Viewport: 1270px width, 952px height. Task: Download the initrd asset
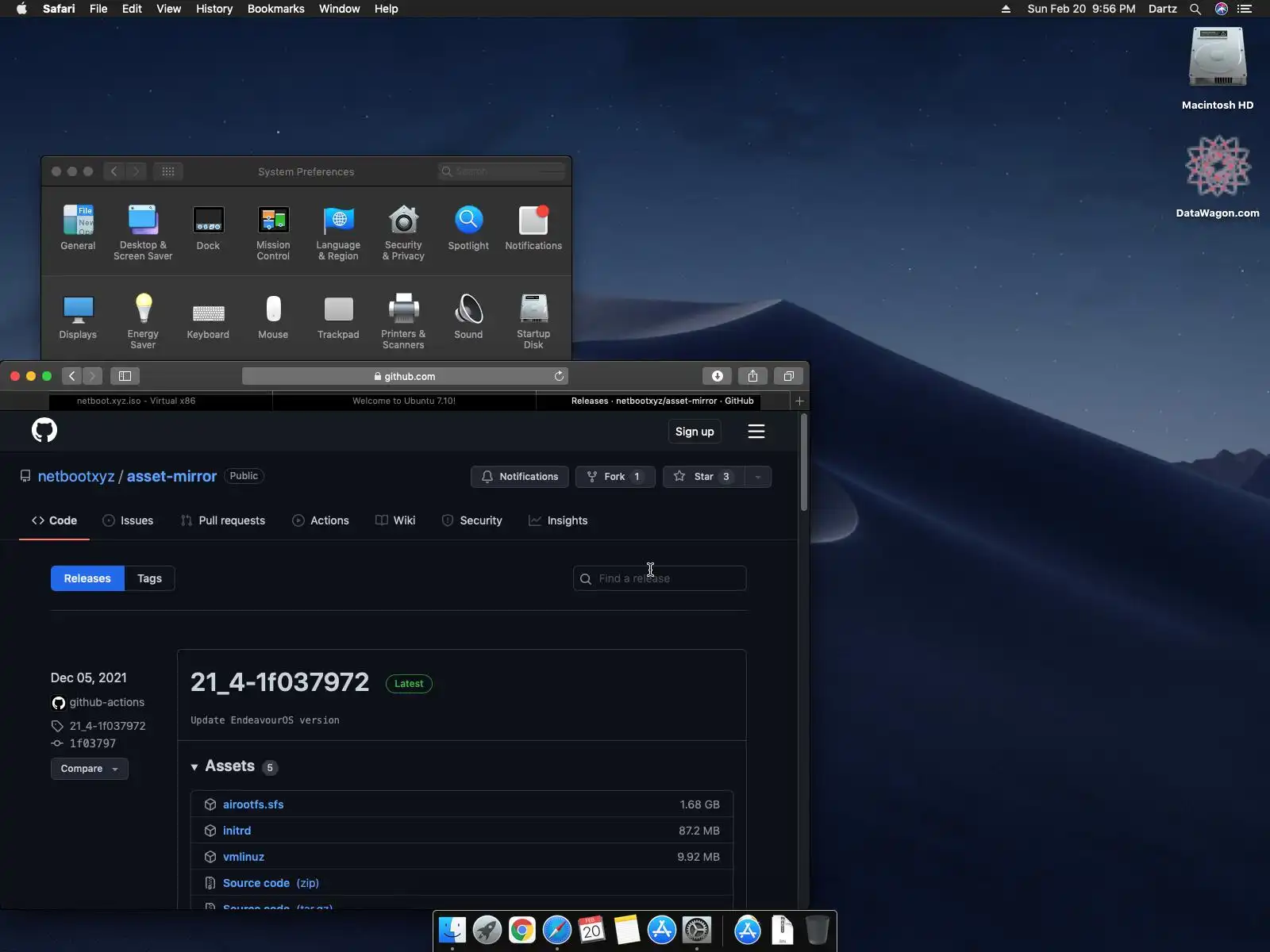click(x=237, y=831)
